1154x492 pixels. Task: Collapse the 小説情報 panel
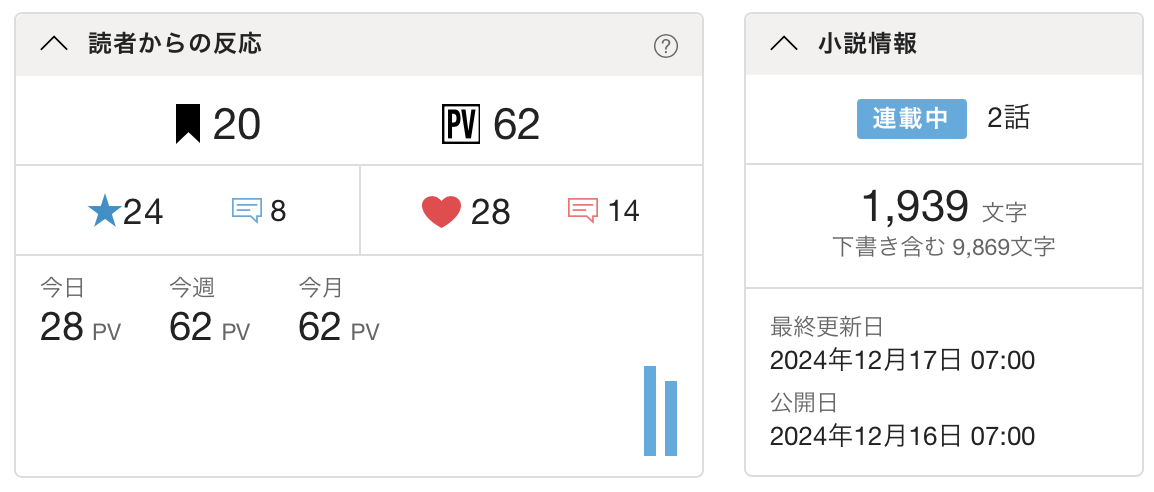(785, 44)
